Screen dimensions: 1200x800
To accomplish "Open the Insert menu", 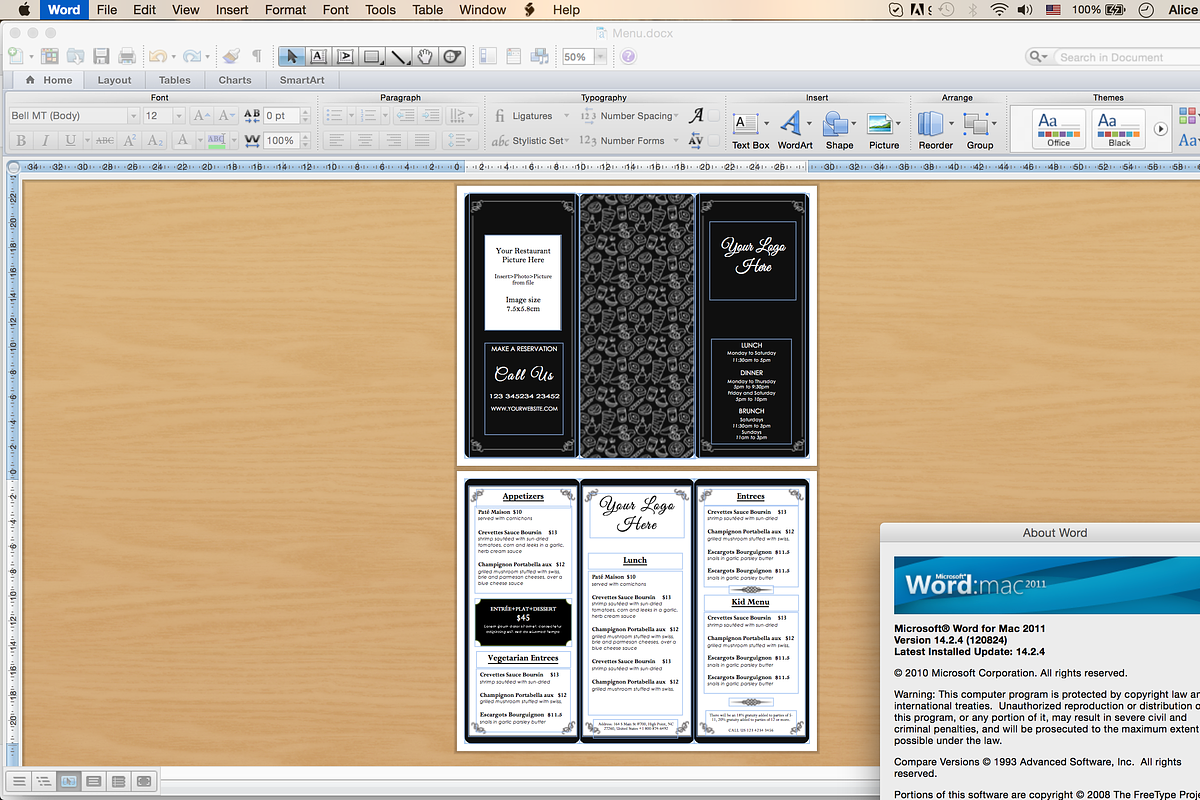I will (232, 10).
